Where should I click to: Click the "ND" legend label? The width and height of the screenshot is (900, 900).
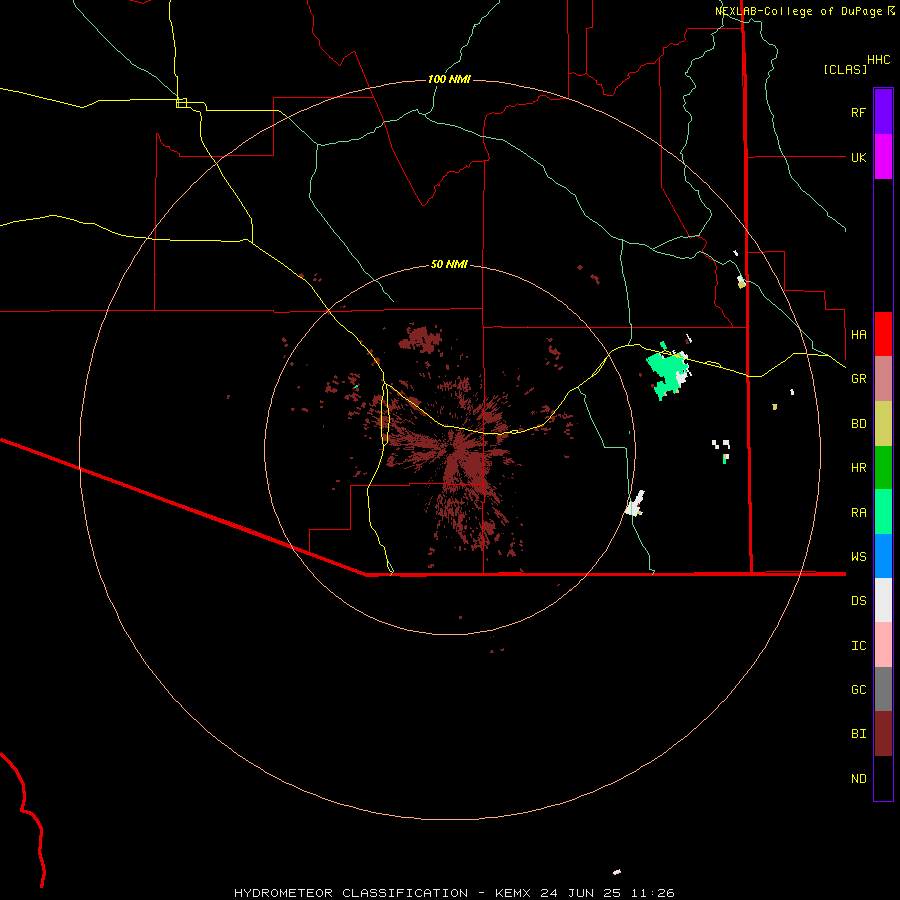pyautogui.click(x=858, y=778)
